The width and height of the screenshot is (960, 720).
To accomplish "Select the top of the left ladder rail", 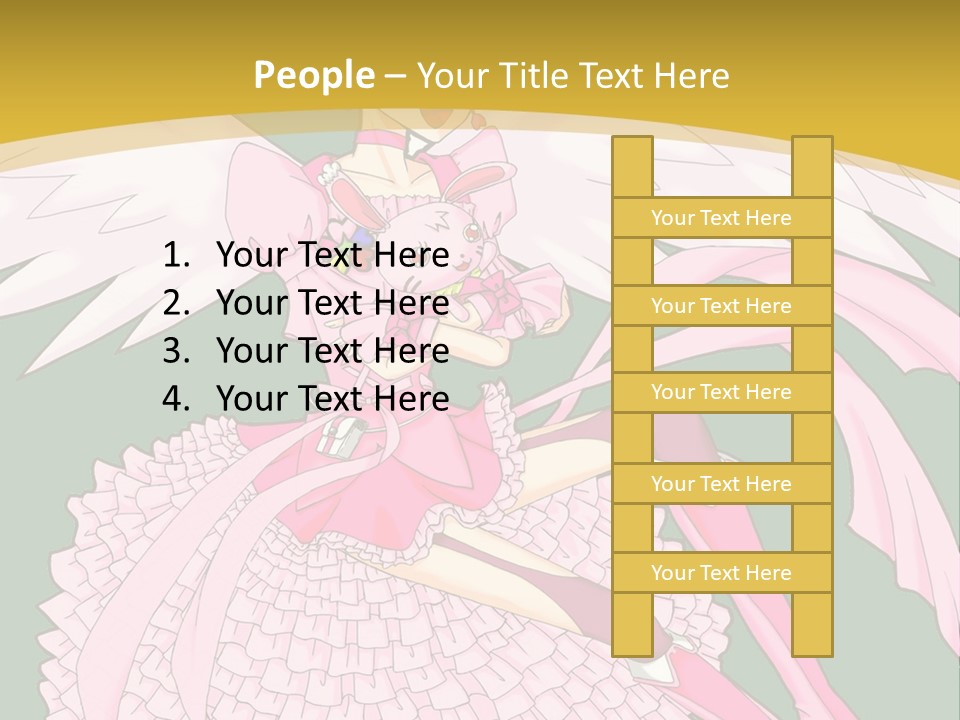I will pyautogui.click(x=633, y=167).
